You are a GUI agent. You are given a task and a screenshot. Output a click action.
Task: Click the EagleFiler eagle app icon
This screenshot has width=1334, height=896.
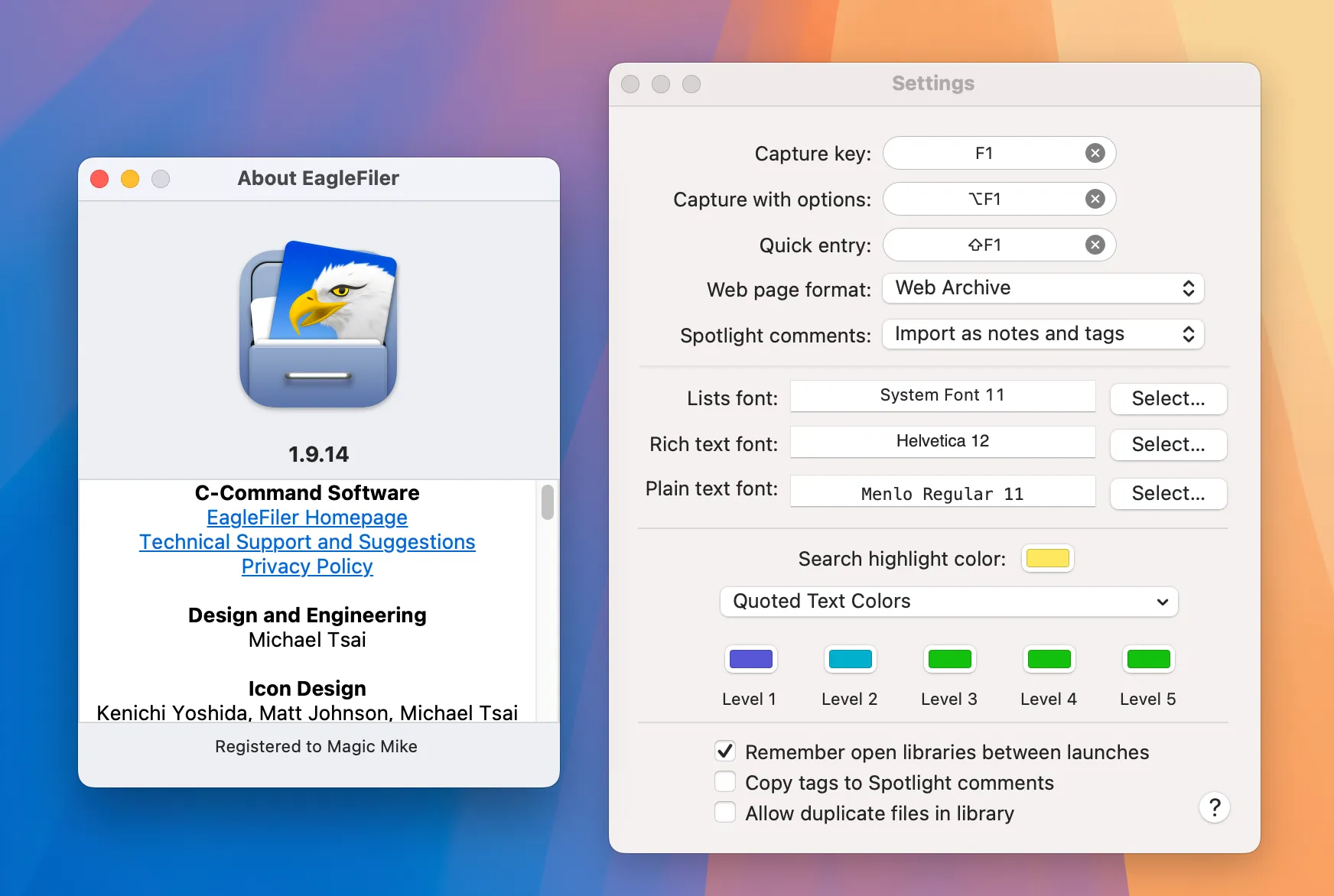(x=318, y=325)
